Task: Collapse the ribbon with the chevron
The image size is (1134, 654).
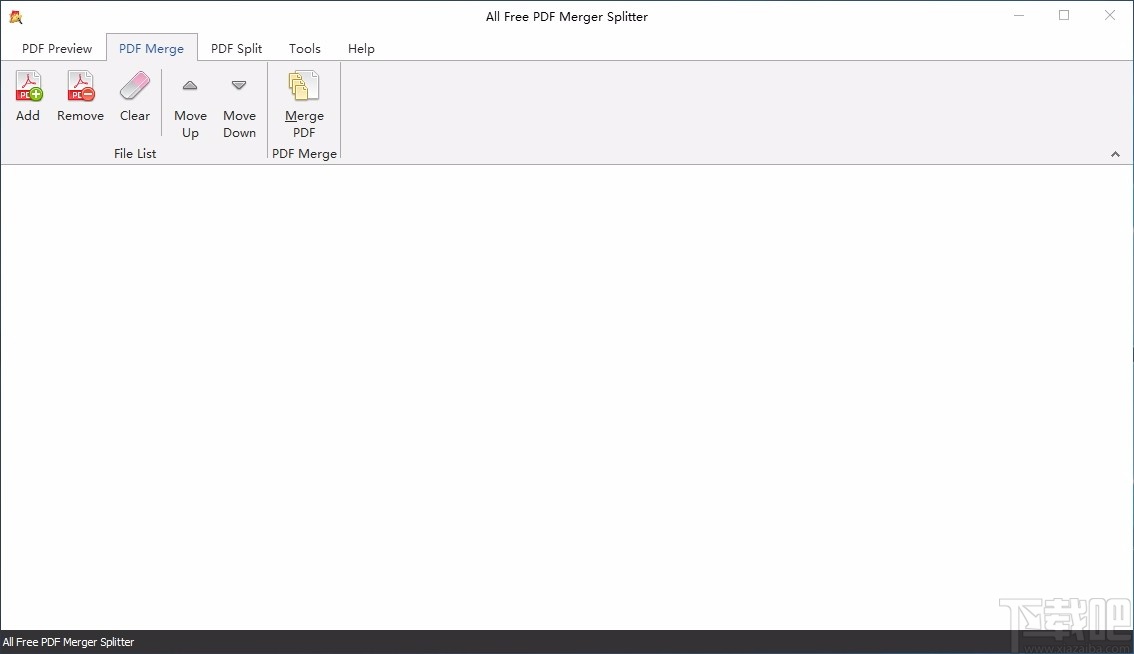Action: tap(1115, 154)
